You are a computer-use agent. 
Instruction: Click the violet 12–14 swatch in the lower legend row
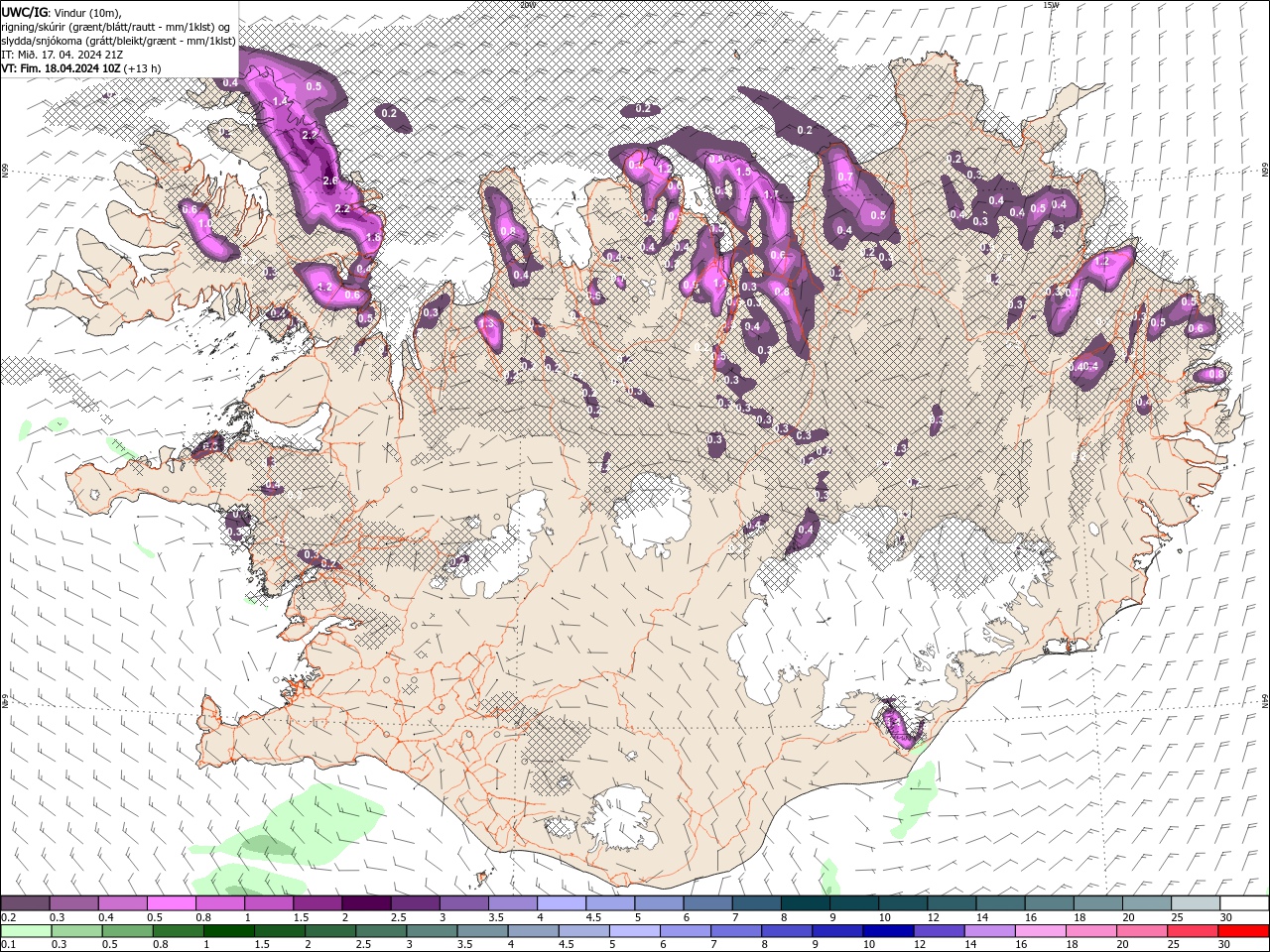[938, 931]
